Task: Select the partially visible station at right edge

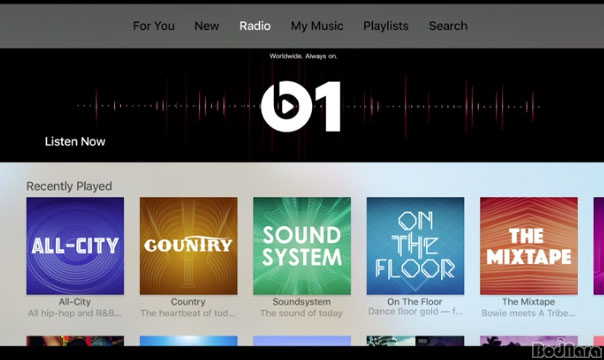Action: coord(599,246)
